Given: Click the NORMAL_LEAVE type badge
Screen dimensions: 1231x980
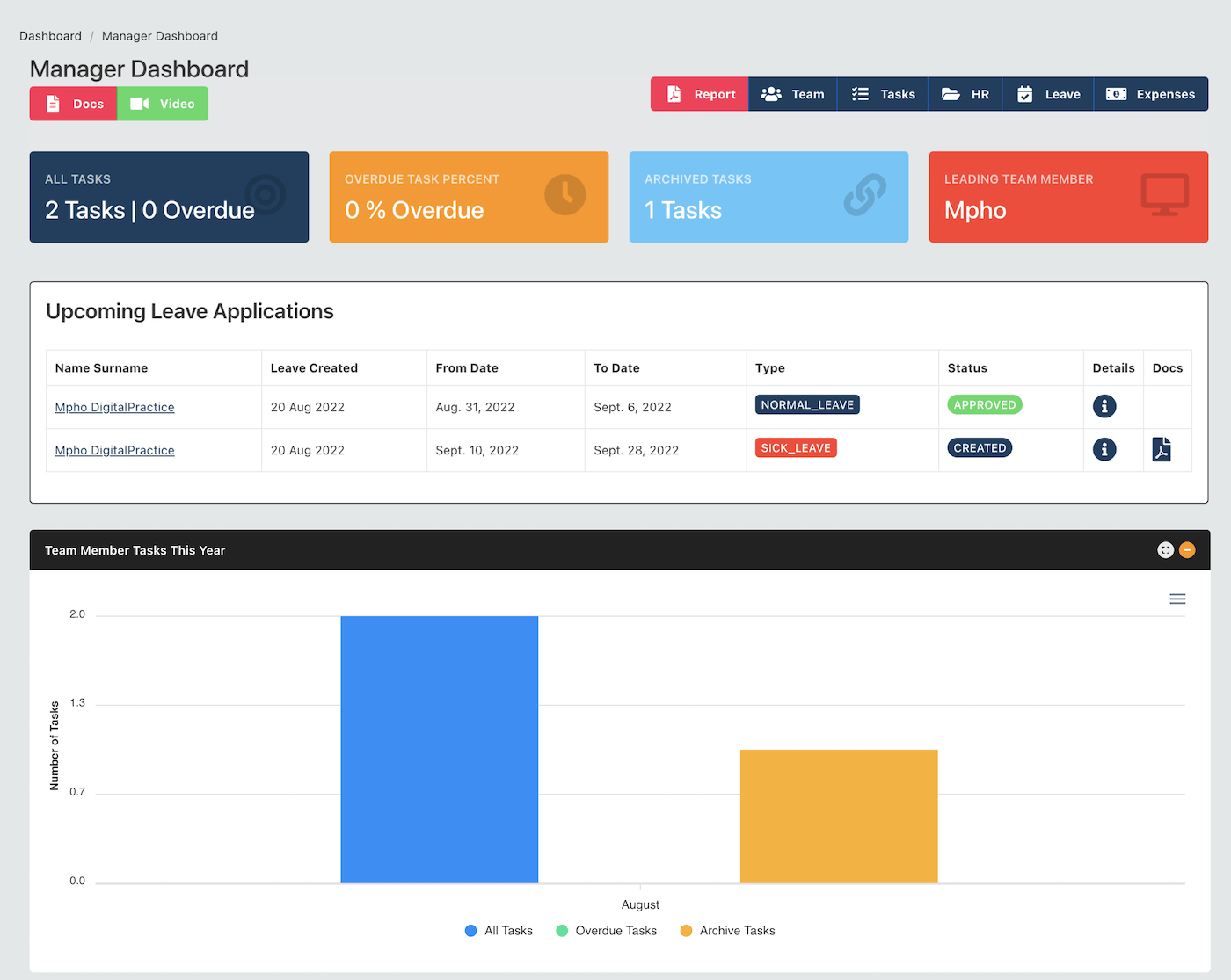Looking at the screenshot, I should (807, 404).
